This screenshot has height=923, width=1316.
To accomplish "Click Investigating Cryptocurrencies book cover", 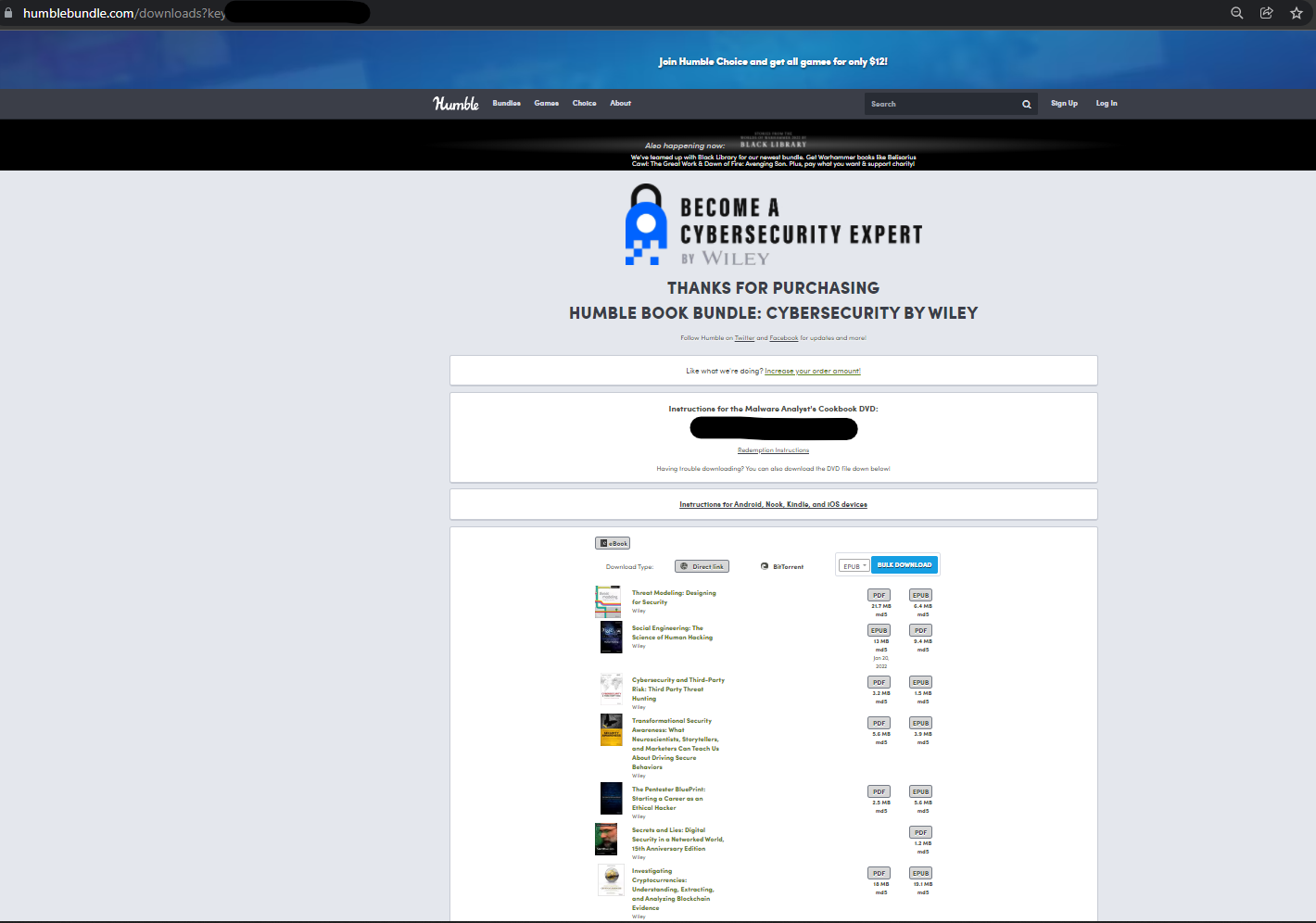I will click(x=611, y=880).
